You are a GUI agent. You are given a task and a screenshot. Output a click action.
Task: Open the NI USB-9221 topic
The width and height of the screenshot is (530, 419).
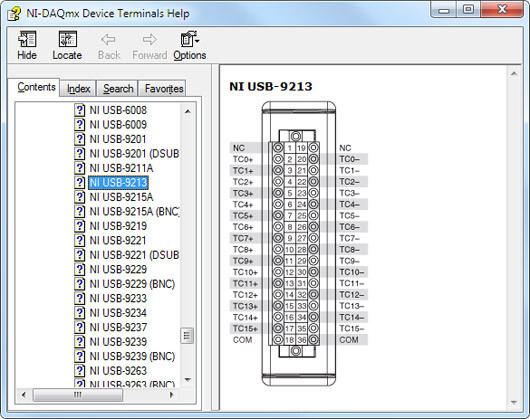coord(118,241)
